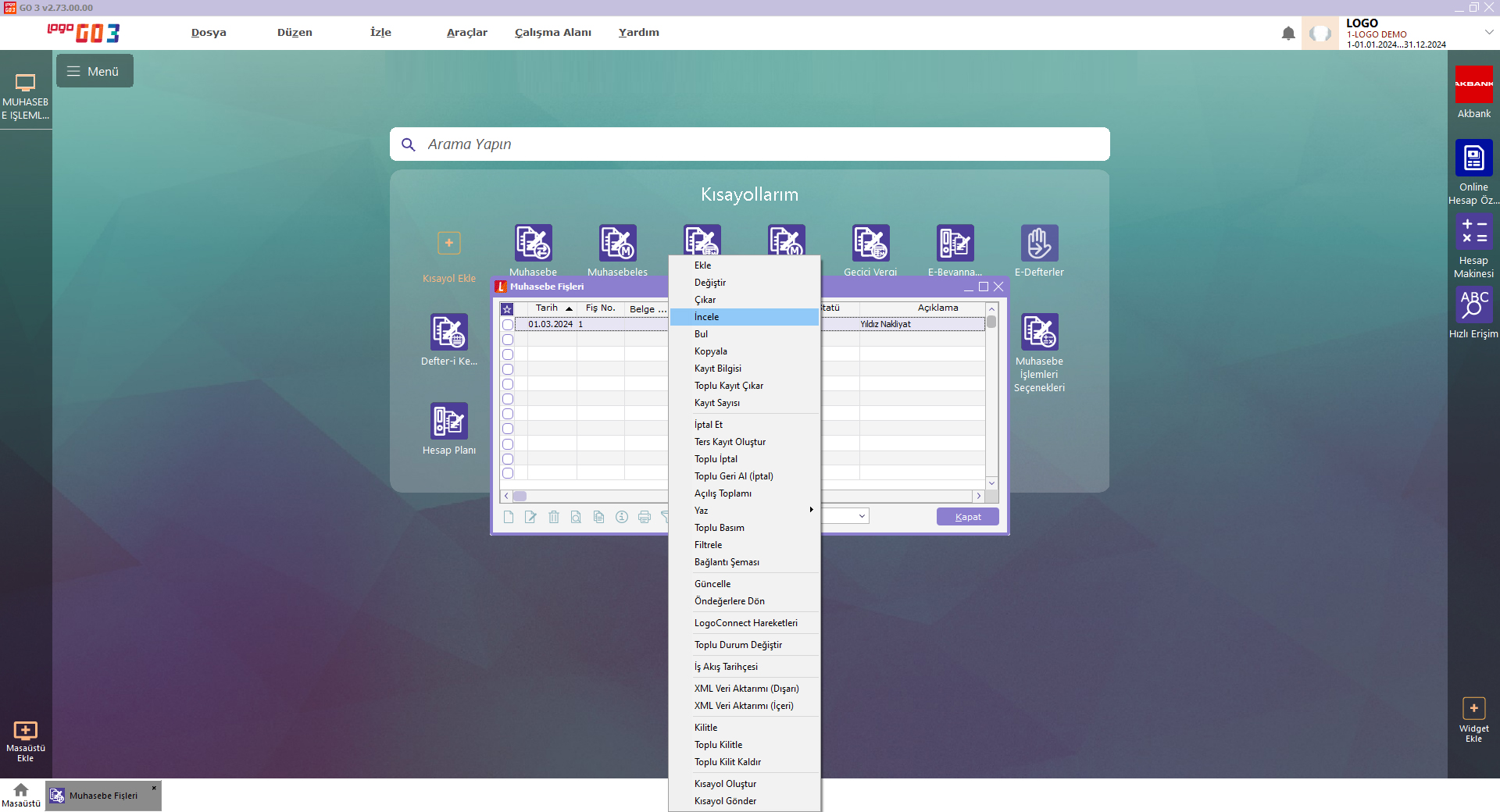Expand the LOGO company dropdown chevron
The height and width of the screenshot is (812, 1500).
1489,32
